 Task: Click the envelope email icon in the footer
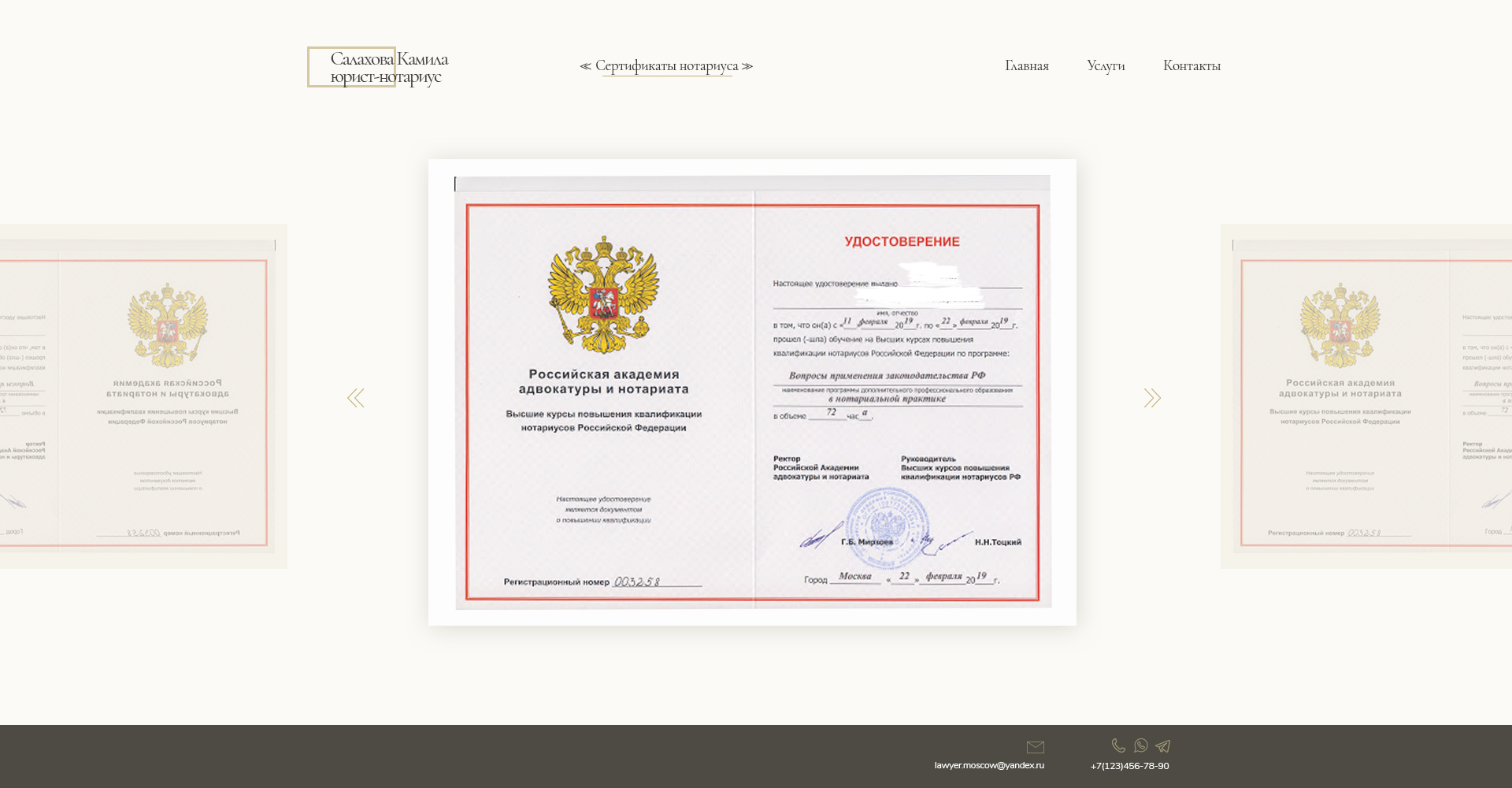click(x=1036, y=747)
